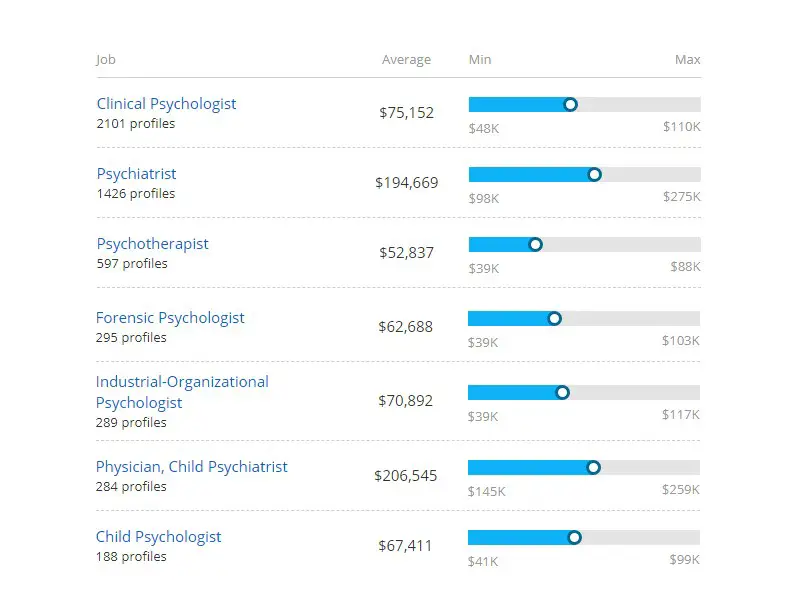Select the Forensic Psychologist link
The image size is (800, 610).
pyautogui.click(x=170, y=318)
